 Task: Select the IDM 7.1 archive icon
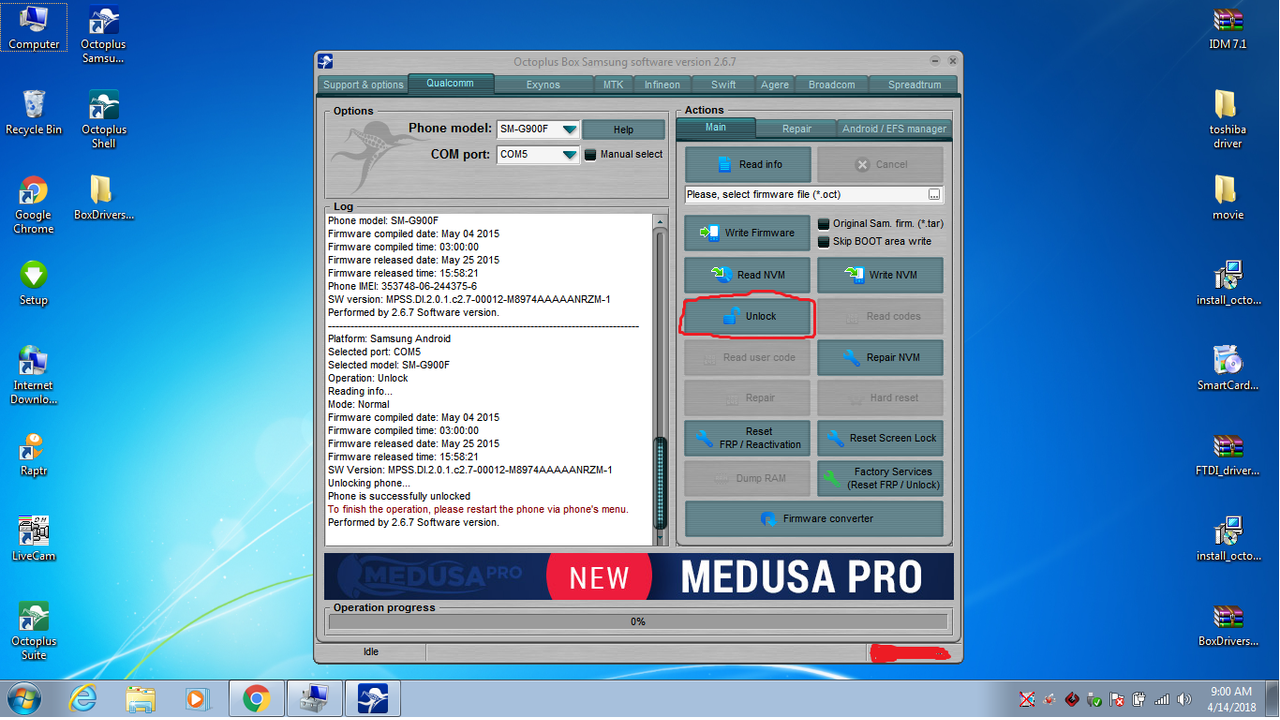pyautogui.click(x=1228, y=28)
